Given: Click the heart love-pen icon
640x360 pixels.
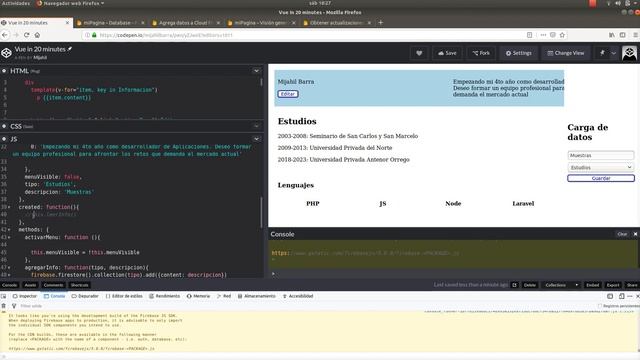Looking at the screenshot, I should coord(419,53).
